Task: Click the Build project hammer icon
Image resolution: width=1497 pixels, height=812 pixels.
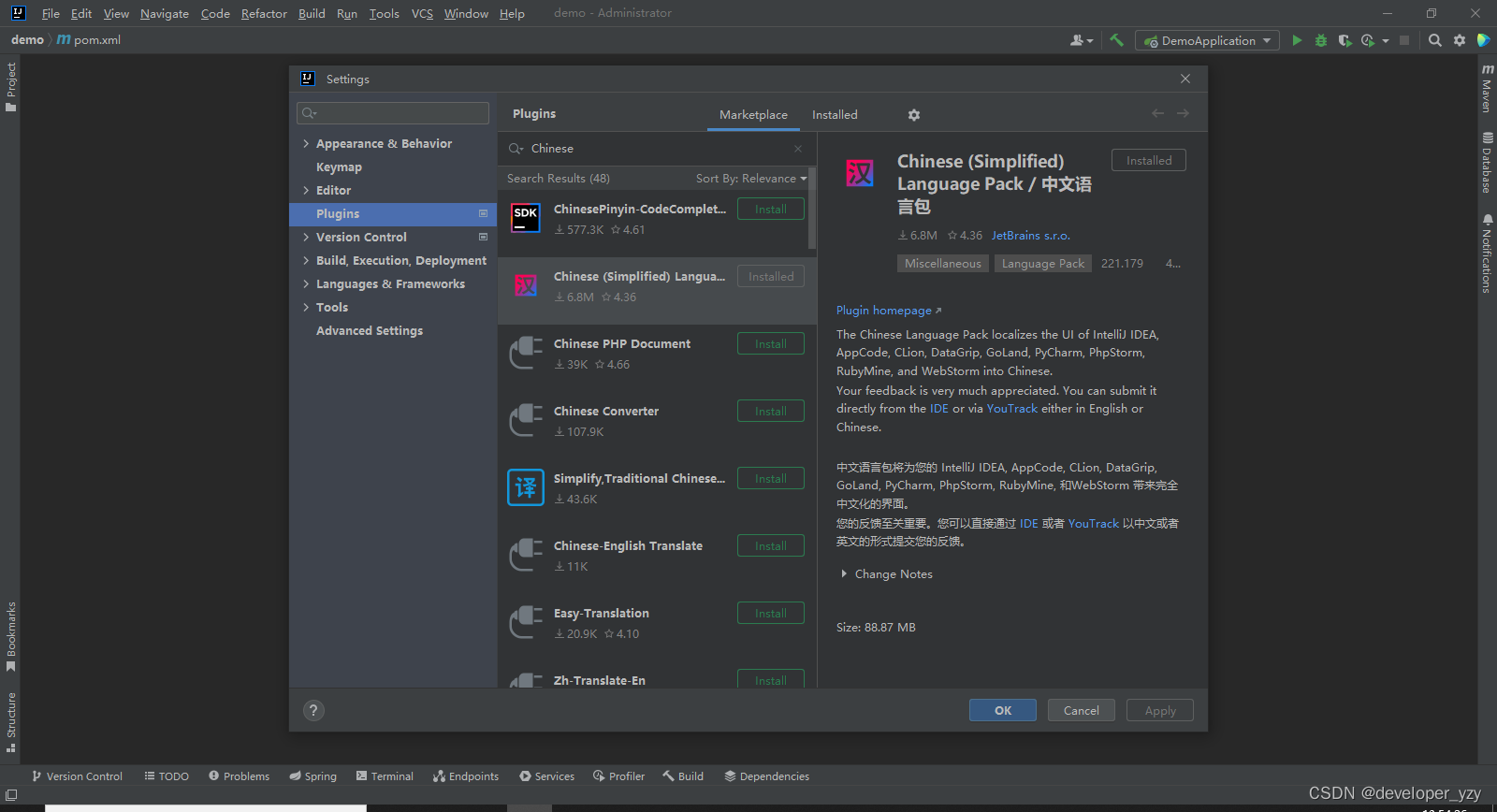Action: pyautogui.click(x=1116, y=40)
